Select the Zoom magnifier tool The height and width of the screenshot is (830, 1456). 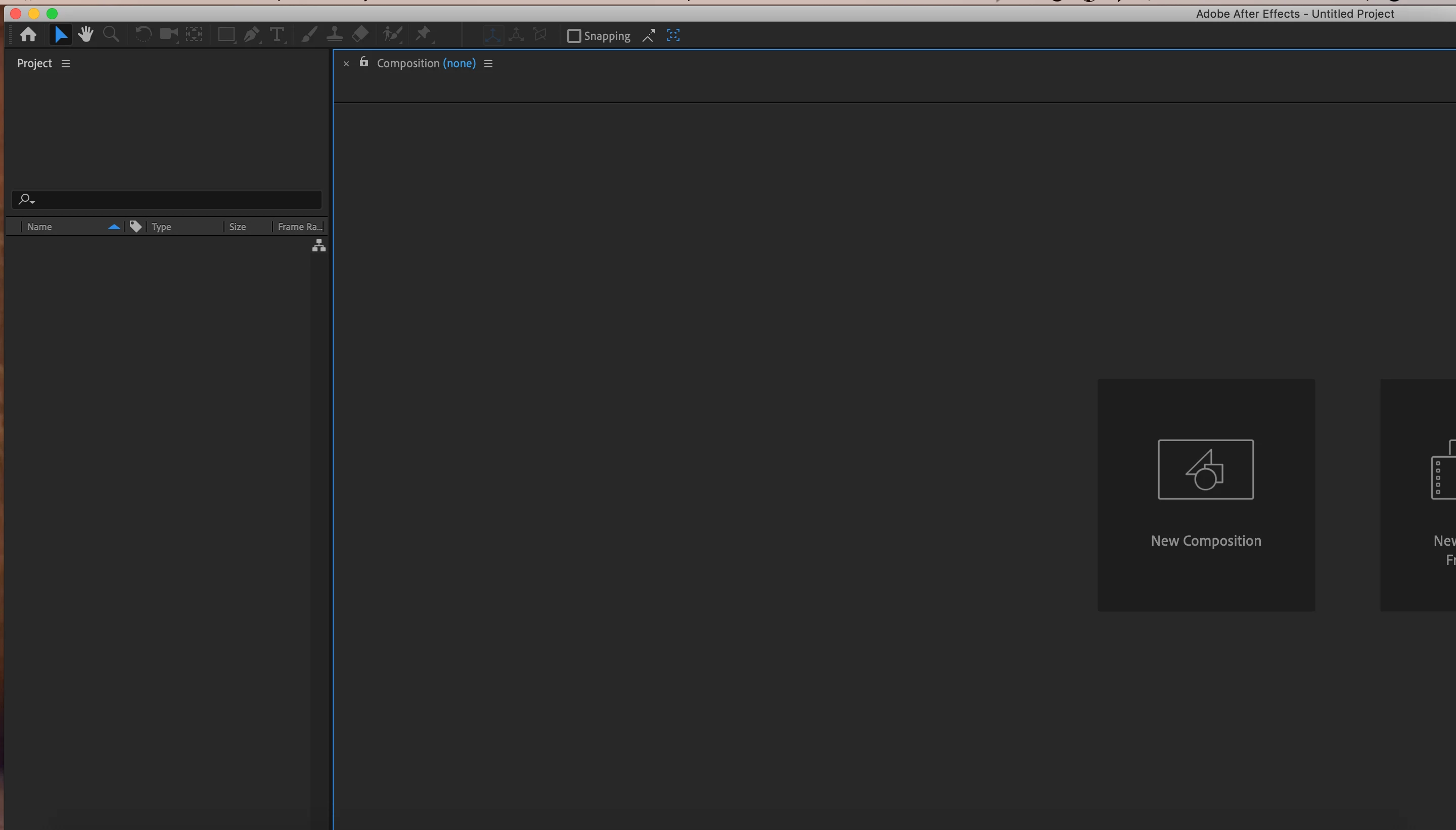point(111,35)
